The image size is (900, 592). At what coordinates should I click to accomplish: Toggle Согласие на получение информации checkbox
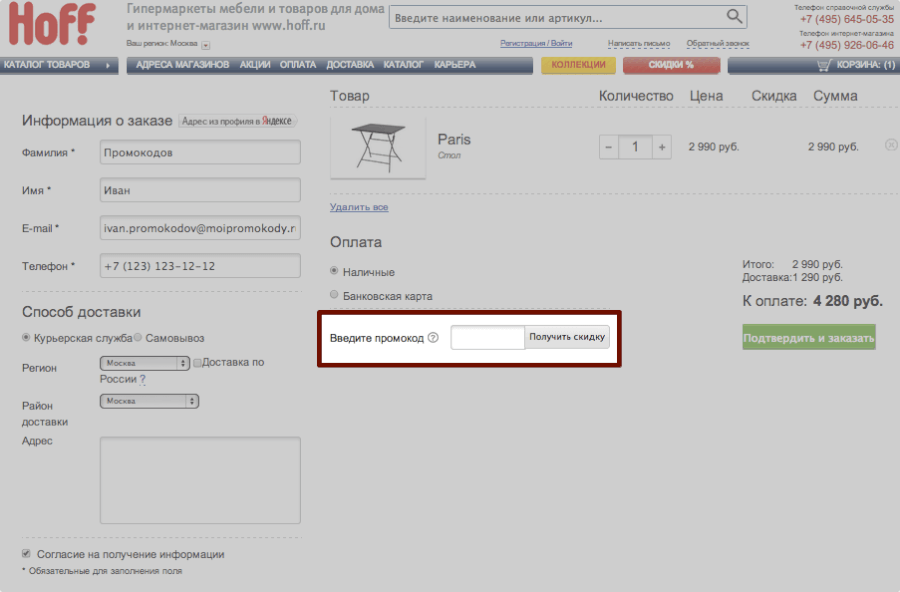point(26,554)
